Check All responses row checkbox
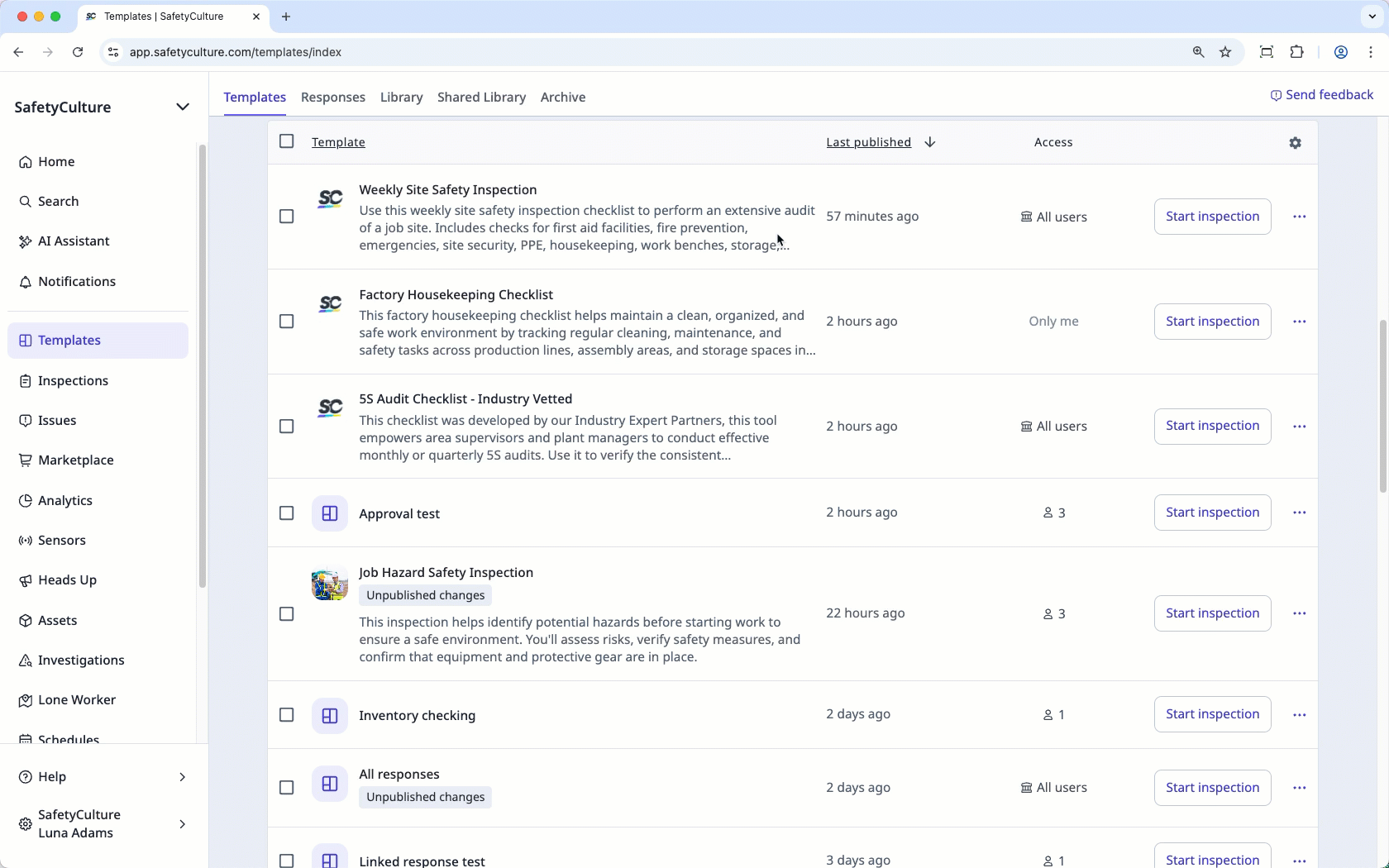The width and height of the screenshot is (1389, 868). point(286,788)
